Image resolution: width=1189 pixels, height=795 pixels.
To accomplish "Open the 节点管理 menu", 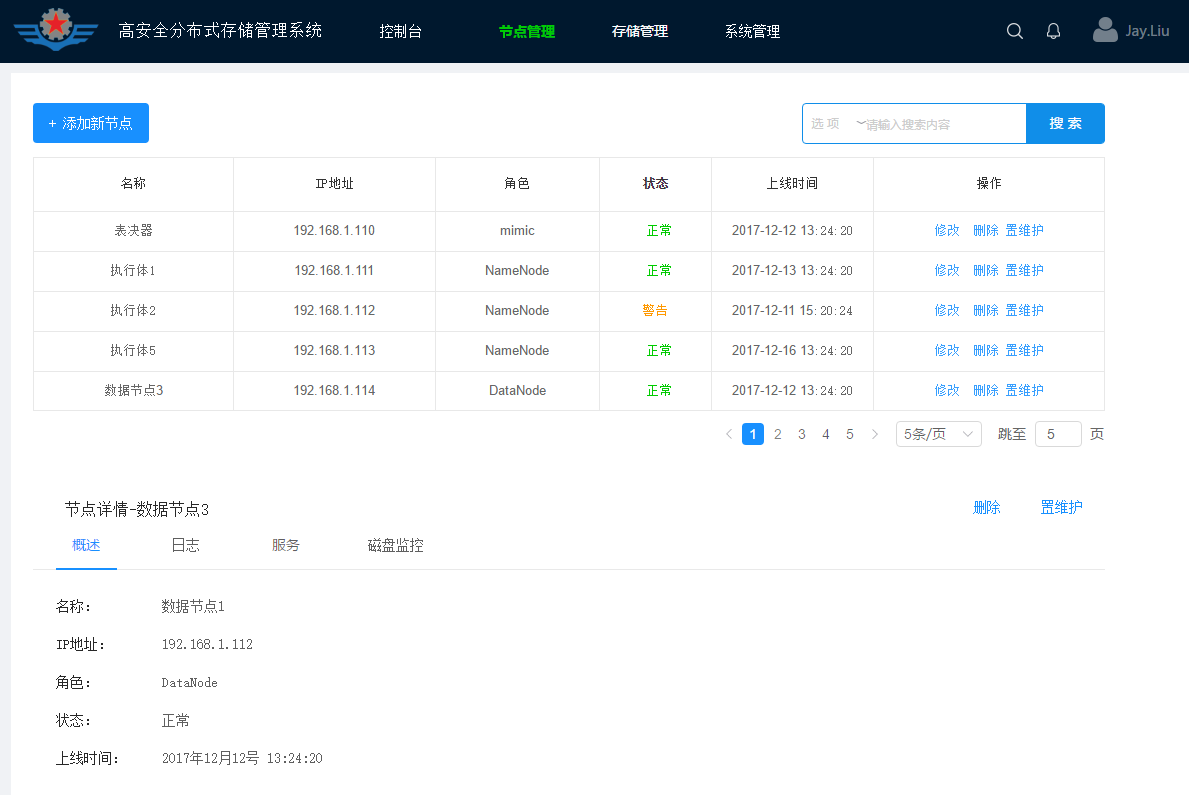I will coord(526,31).
